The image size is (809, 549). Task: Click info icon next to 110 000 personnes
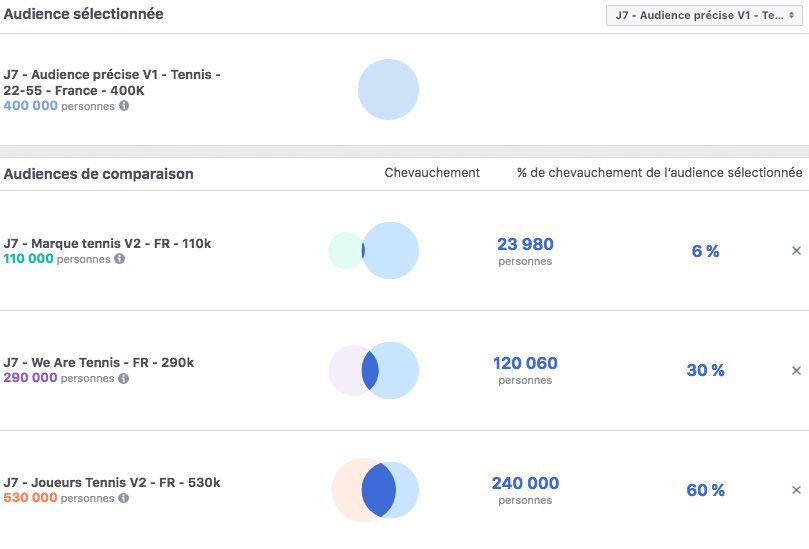point(119,259)
